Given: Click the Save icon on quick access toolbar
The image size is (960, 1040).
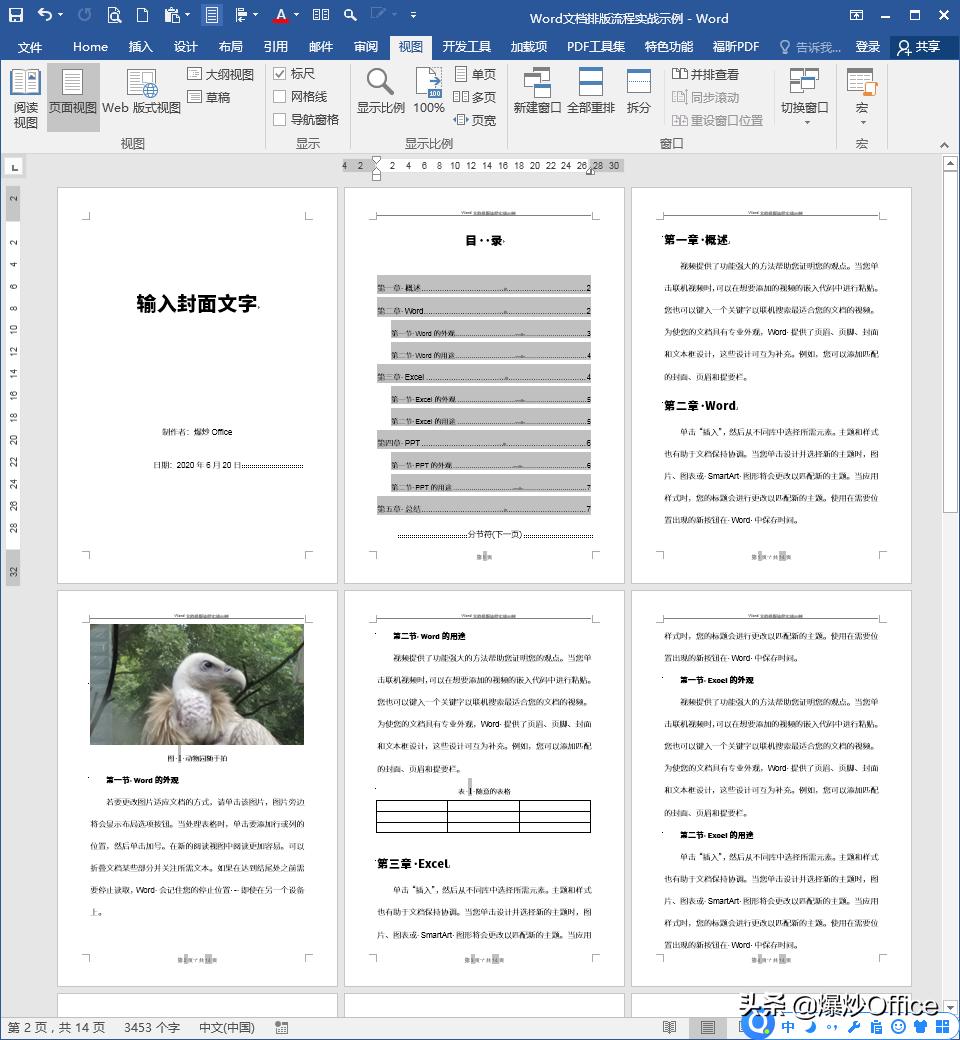Looking at the screenshot, I should [17, 14].
